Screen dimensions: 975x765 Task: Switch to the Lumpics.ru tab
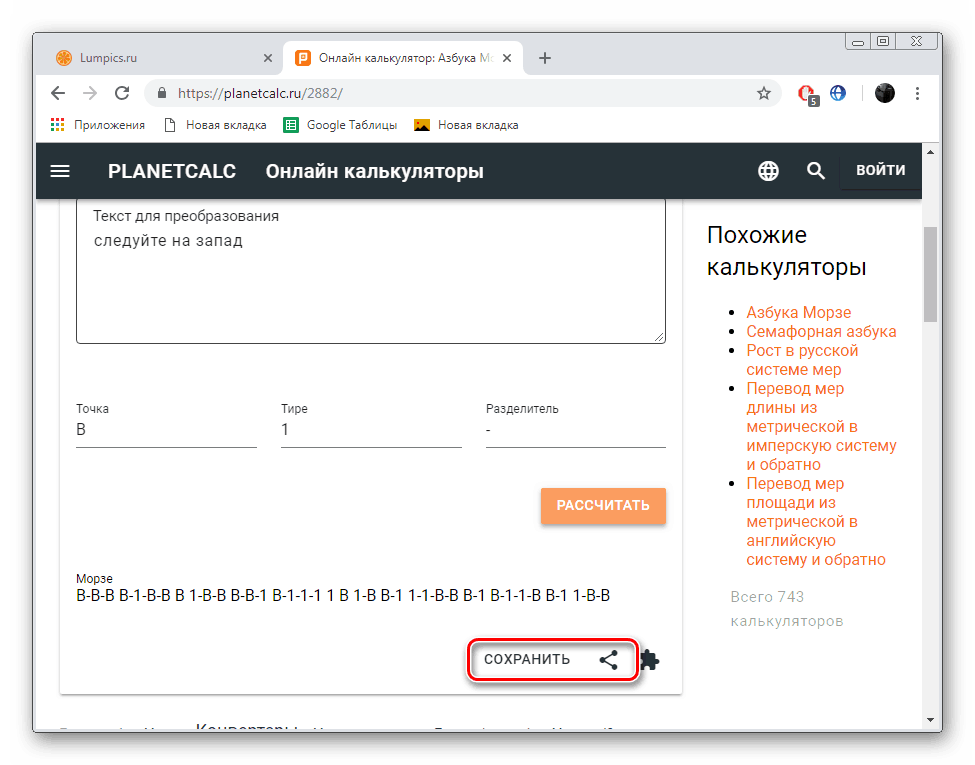(x=160, y=58)
